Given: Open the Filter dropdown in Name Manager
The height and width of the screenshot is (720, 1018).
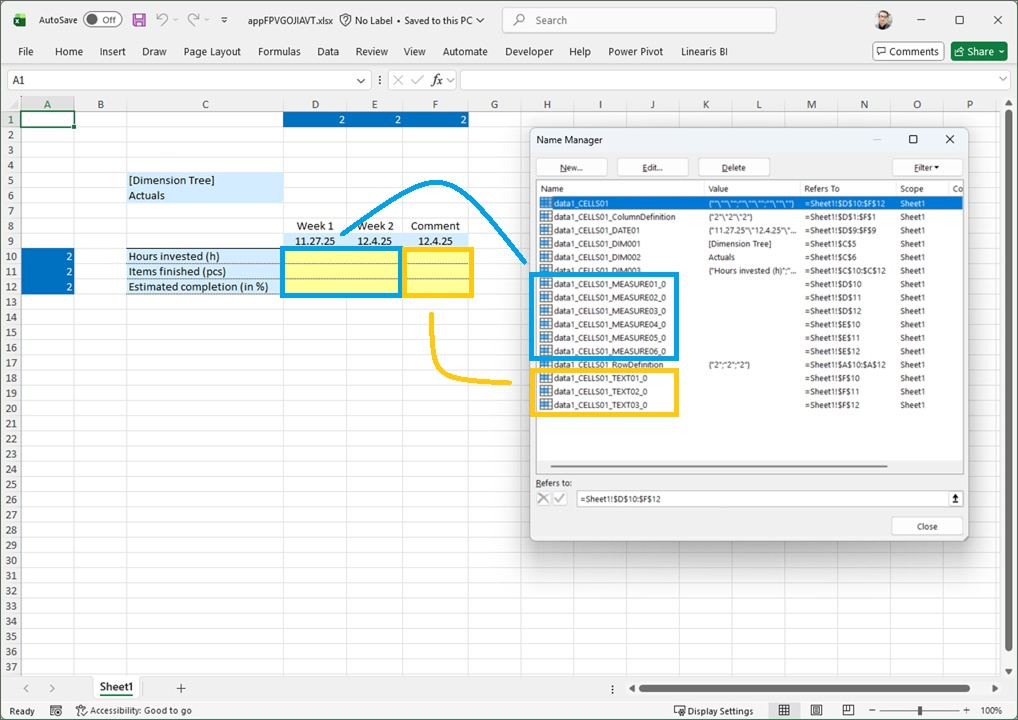Looking at the screenshot, I should [927, 168].
